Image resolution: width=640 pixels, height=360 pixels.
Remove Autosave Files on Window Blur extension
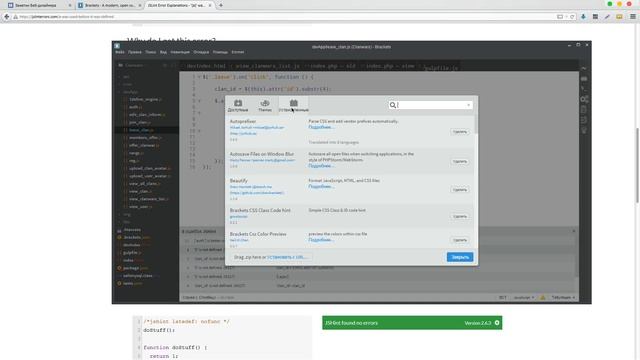[460, 162]
